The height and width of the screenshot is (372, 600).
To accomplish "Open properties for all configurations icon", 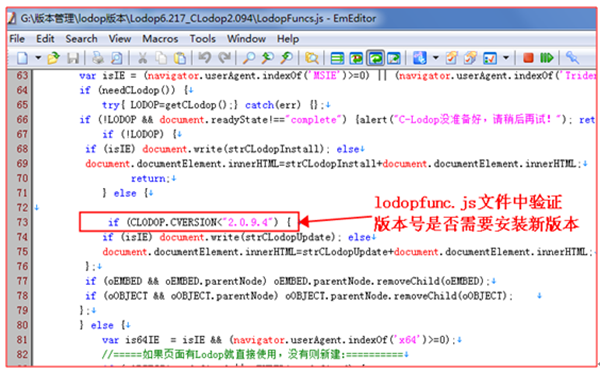I will 470,58.
